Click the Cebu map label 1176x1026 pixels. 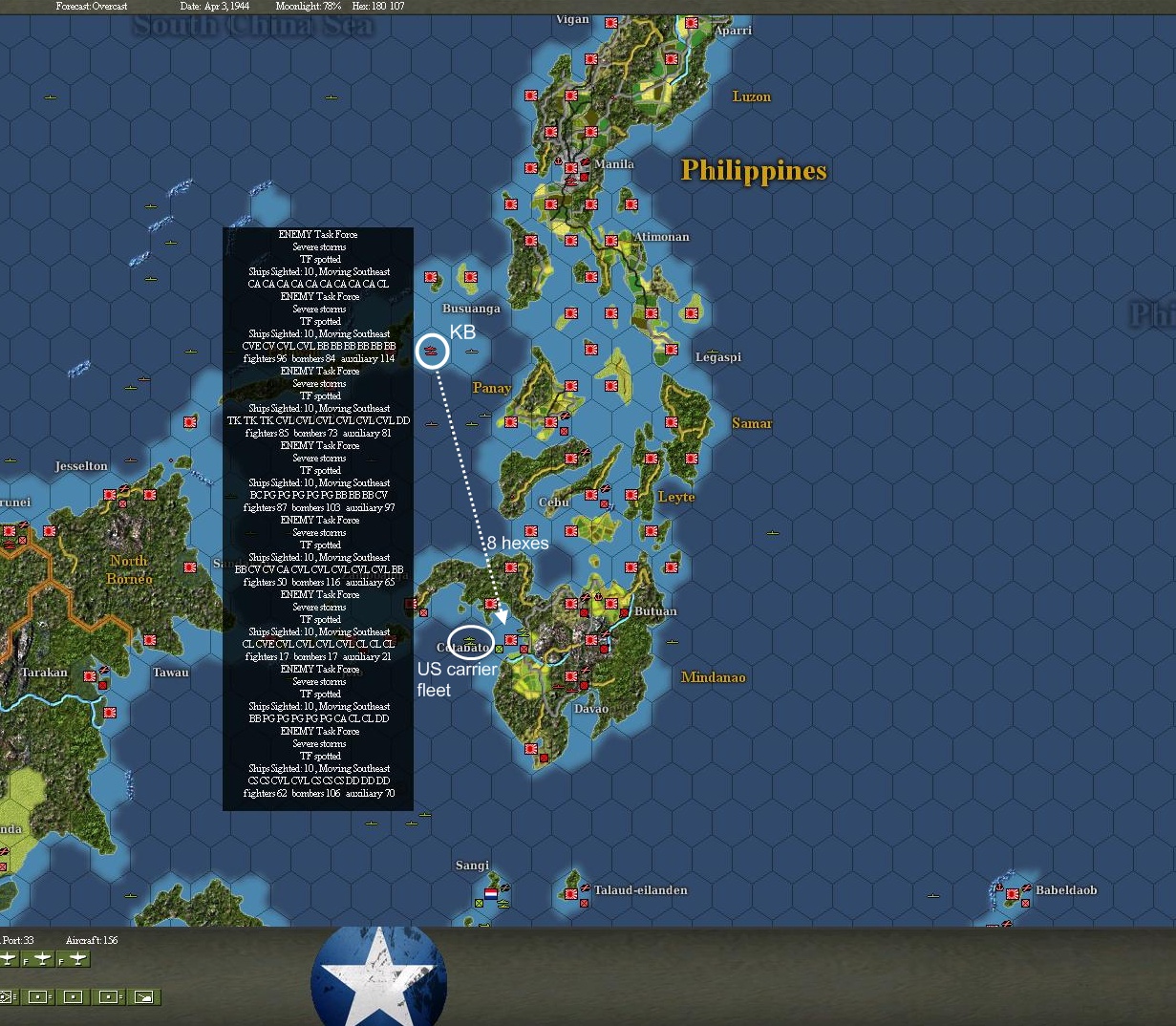pos(554,502)
